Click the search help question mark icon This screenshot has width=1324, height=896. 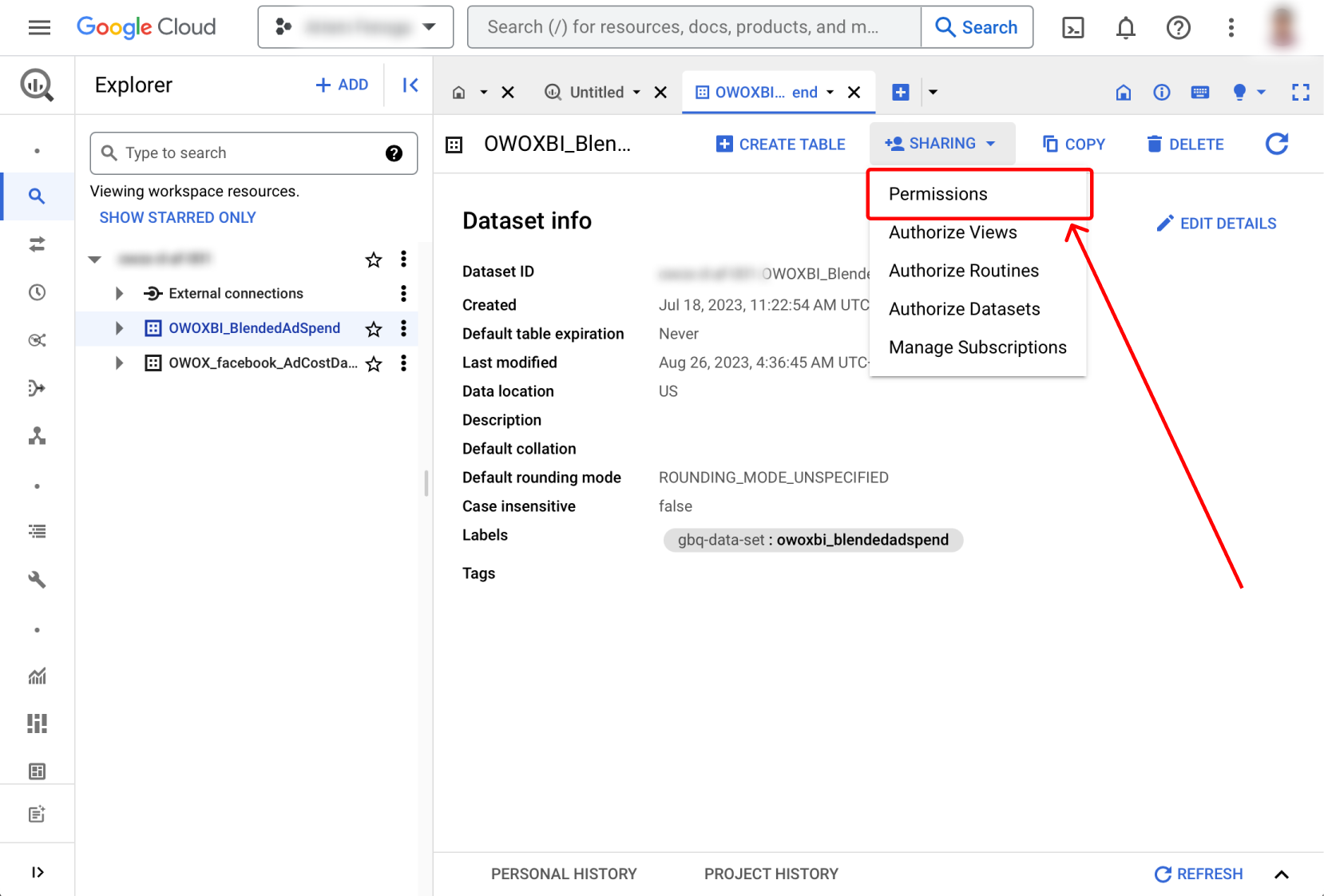[394, 153]
